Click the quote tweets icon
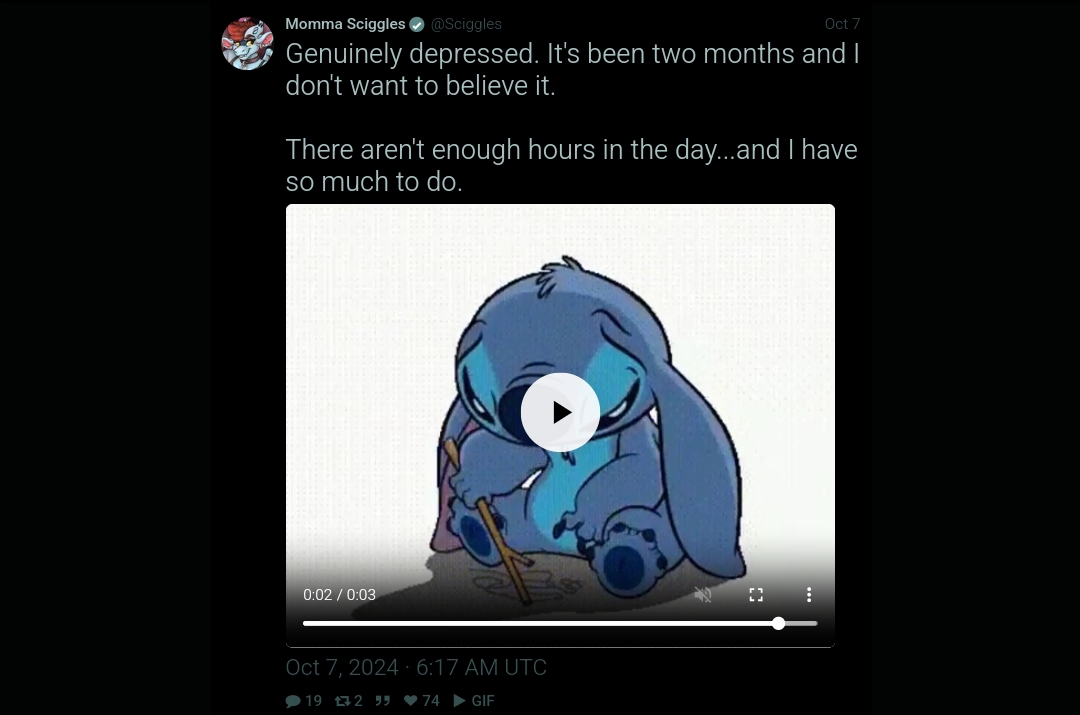 (x=383, y=701)
